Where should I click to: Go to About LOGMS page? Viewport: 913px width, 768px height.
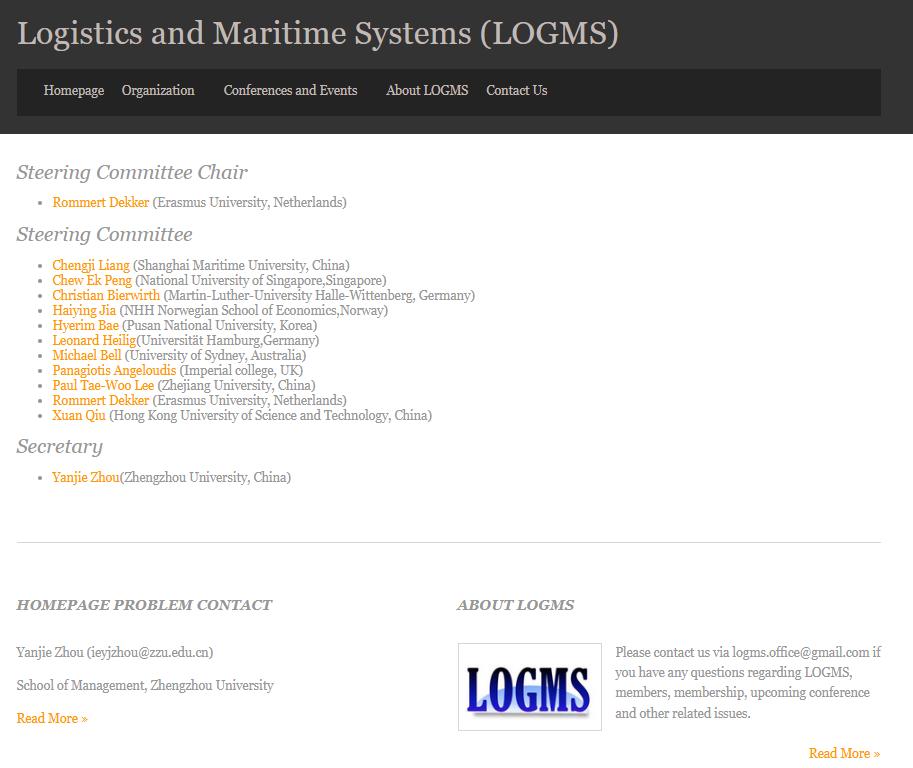[x=427, y=91]
